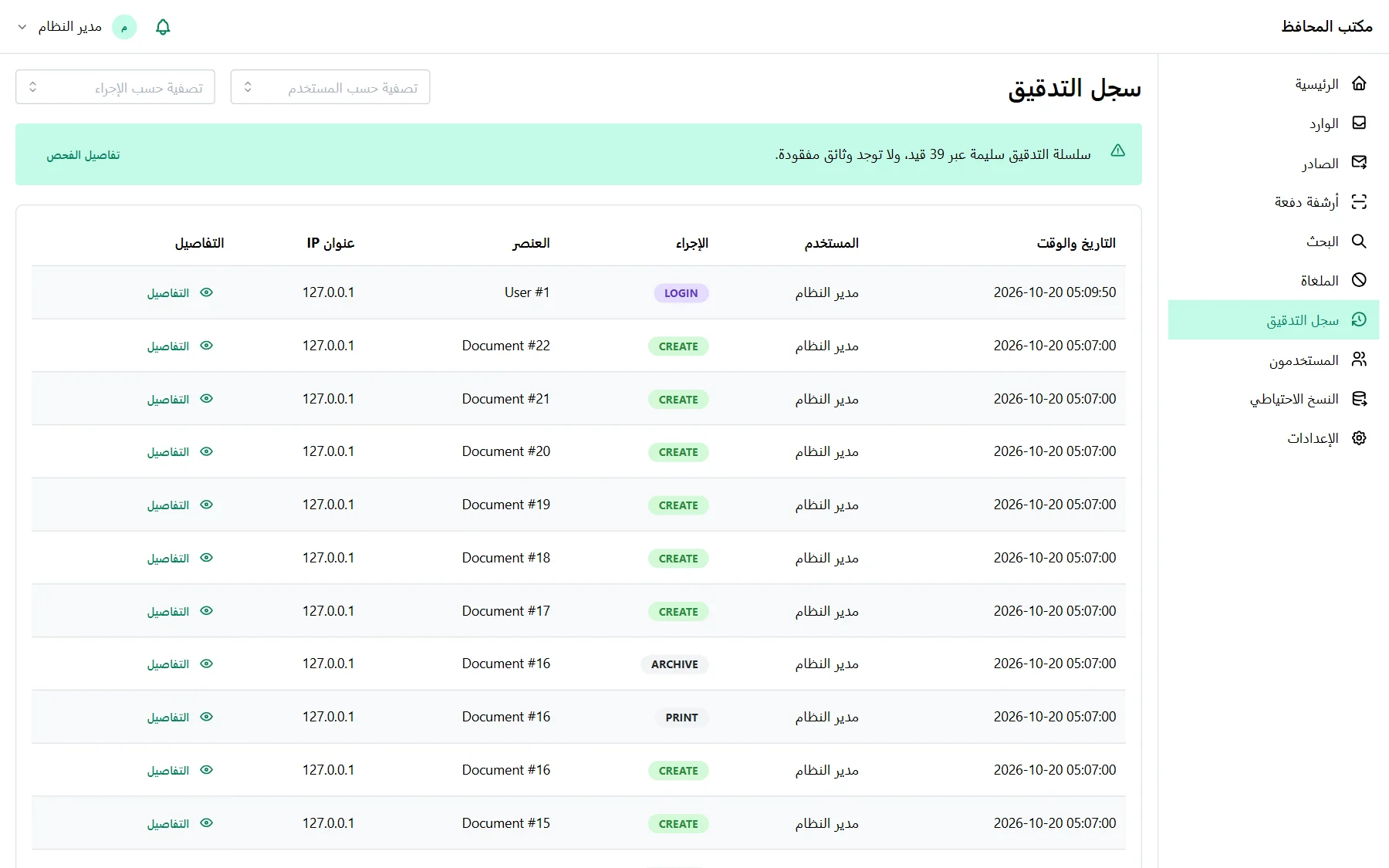Click eye icon in Document #21 row

[206, 399]
